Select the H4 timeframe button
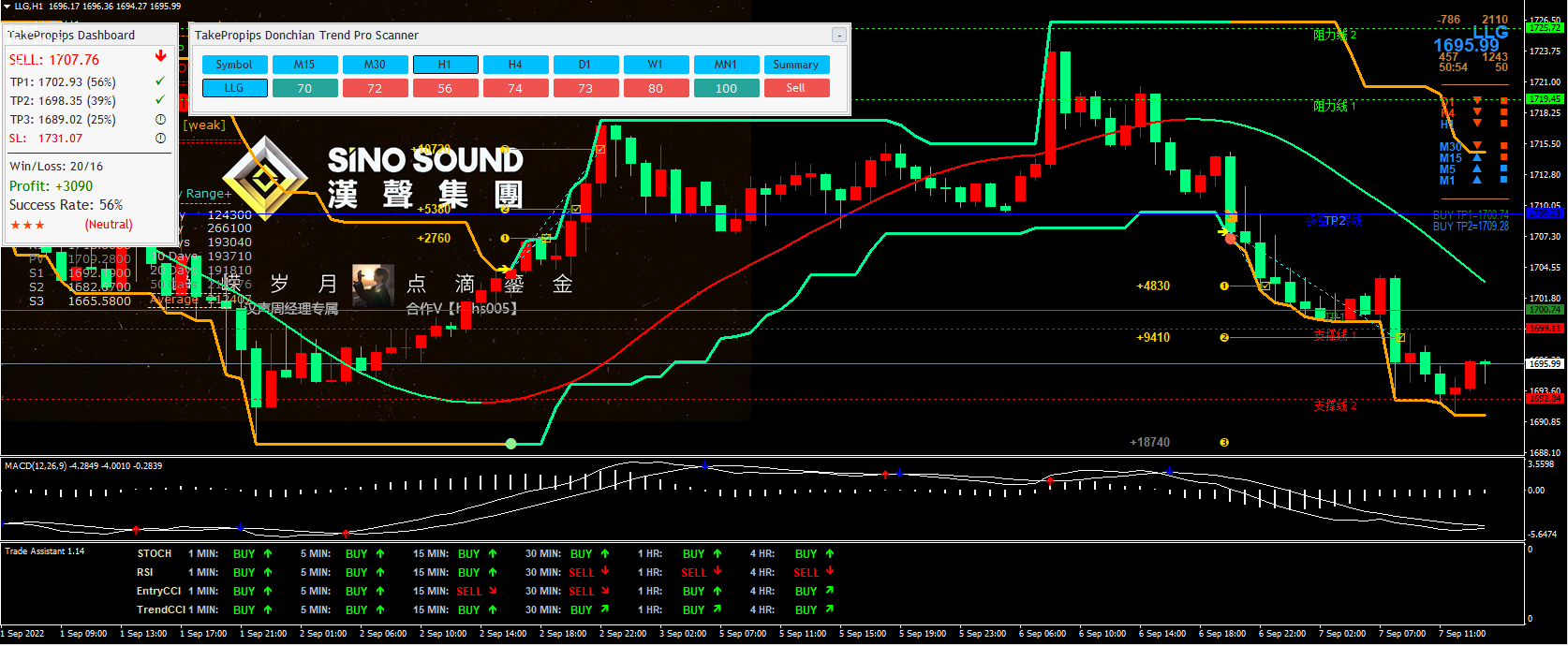The width and height of the screenshot is (1568, 646). [x=515, y=65]
